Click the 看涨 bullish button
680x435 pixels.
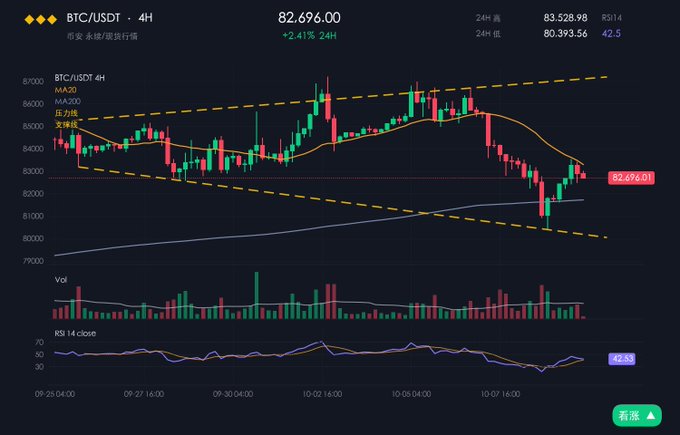(x=637, y=415)
